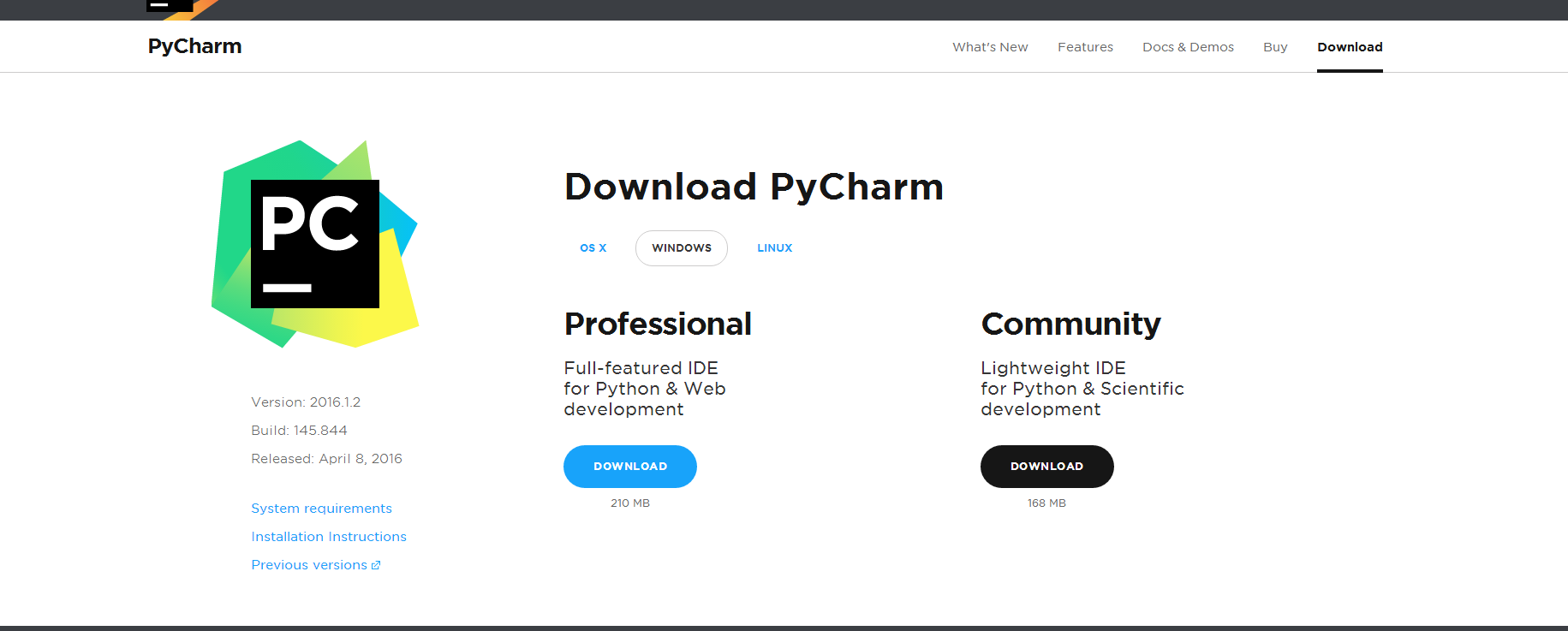Click the JetBrains logo in top bar

[182, 9]
